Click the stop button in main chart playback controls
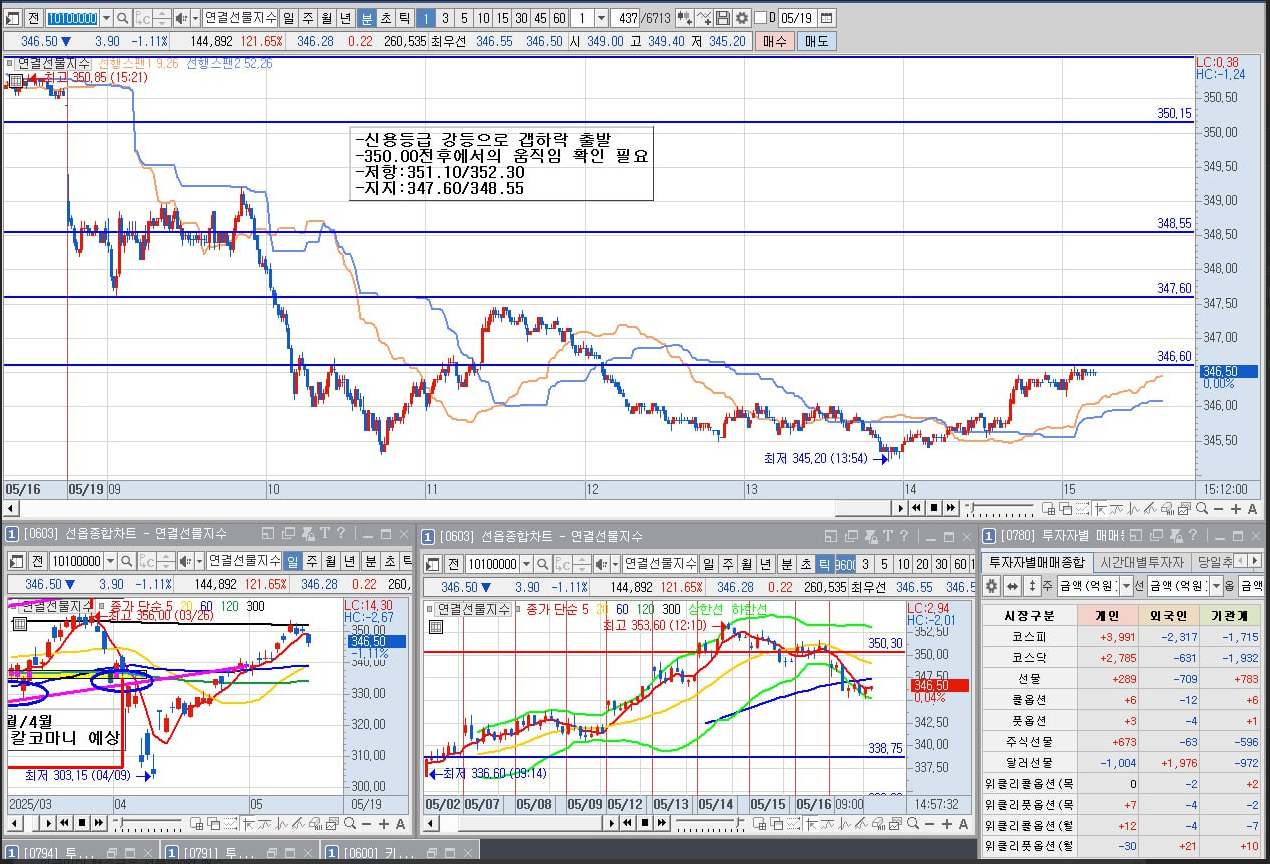Viewport: 1270px width, 864px height. coord(934,508)
